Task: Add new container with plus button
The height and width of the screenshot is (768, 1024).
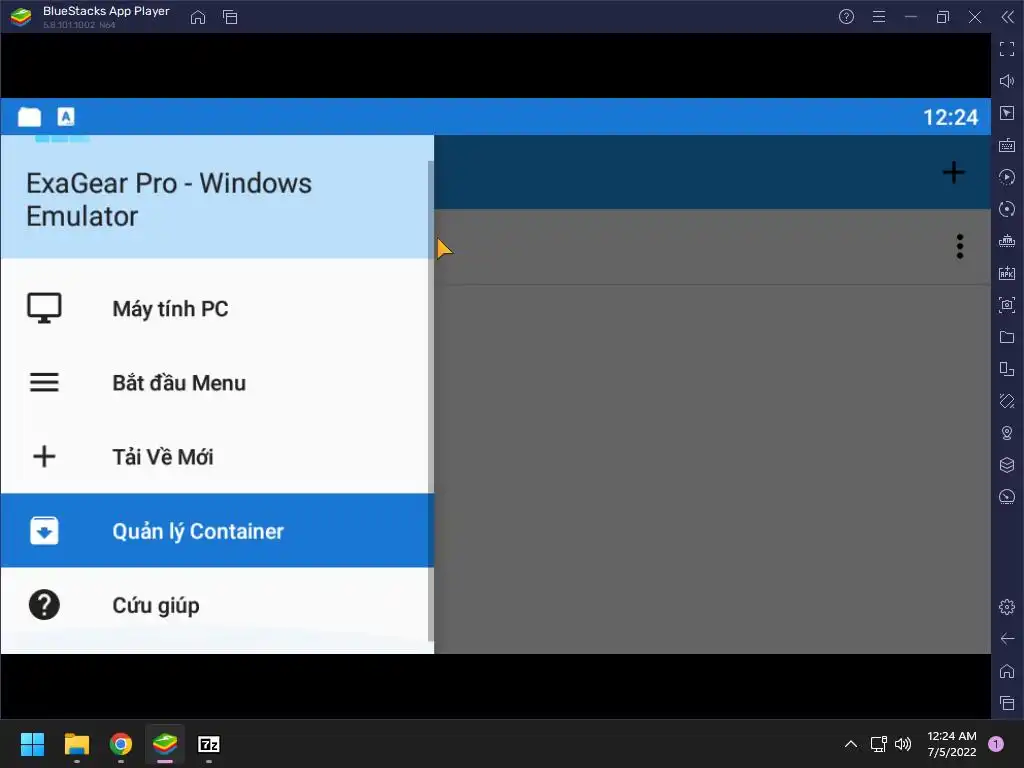Action: pyautogui.click(x=953, y=172)
